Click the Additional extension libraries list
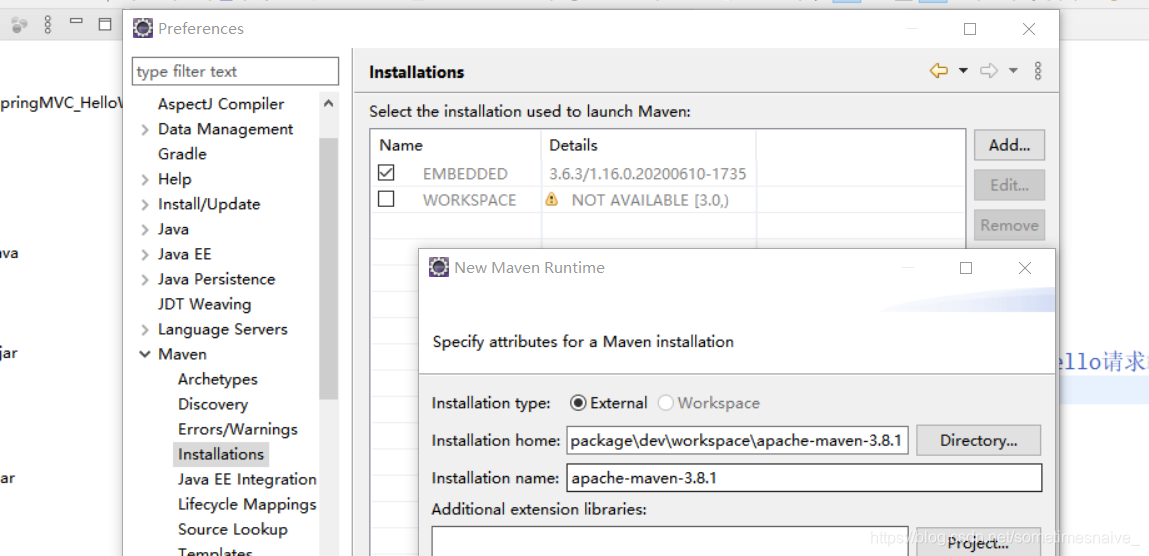The height and width of the screenshot is (556, 1149). (x=670, y=541)
